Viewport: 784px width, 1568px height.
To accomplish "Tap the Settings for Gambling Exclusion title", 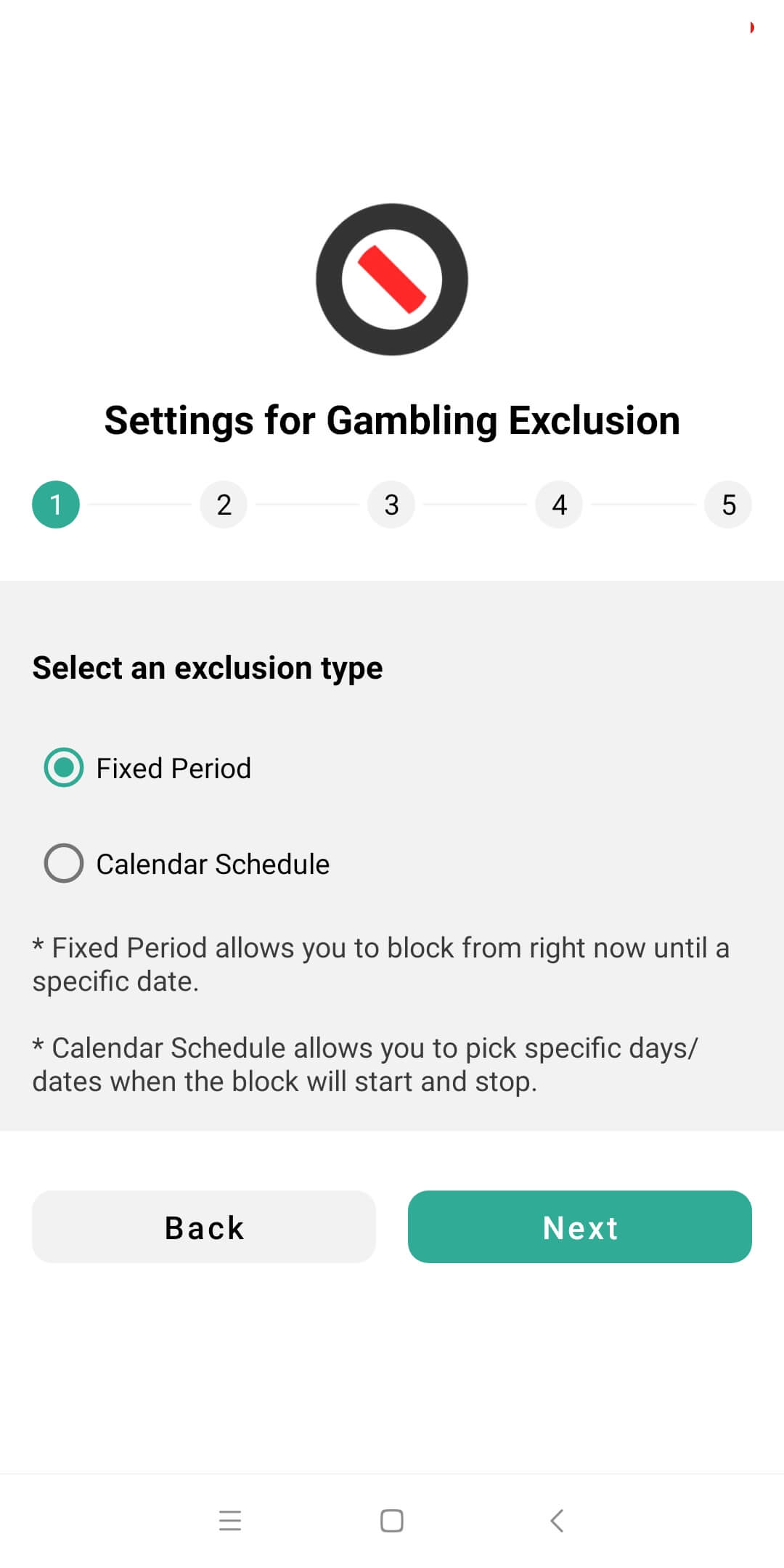I will click(x=391, y=419).
